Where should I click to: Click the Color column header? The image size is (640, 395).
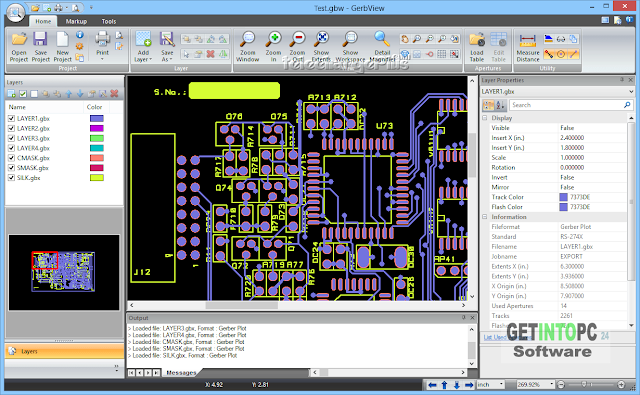96,107
